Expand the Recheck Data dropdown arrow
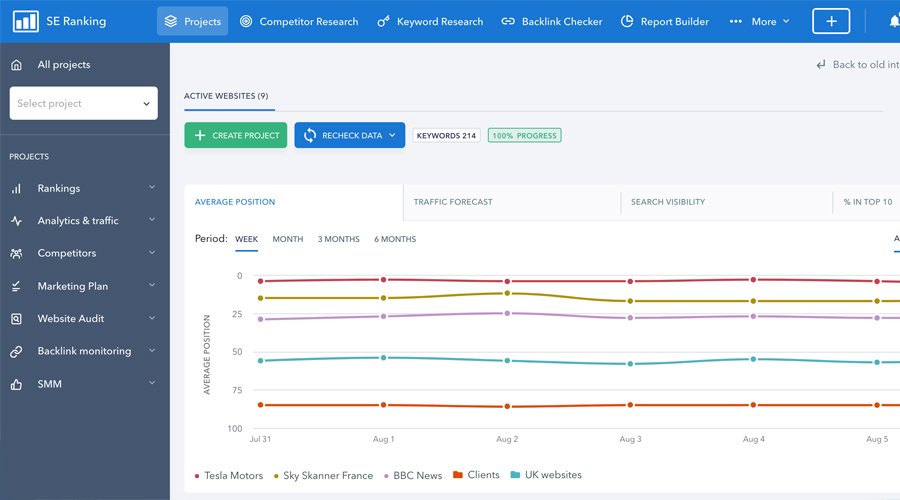This screenshot has width=900, height=500. (392, 135)
